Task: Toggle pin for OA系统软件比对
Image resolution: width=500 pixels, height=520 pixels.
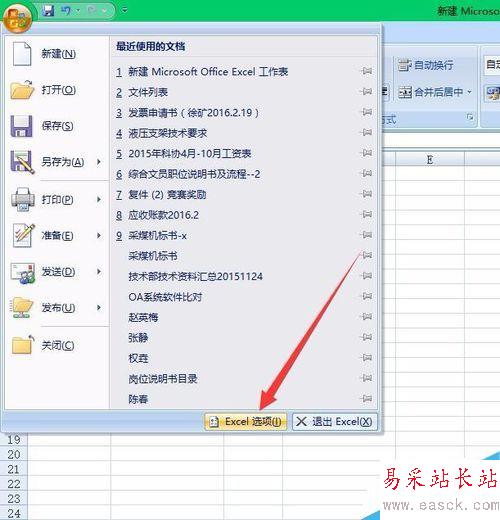Action: 367,296
